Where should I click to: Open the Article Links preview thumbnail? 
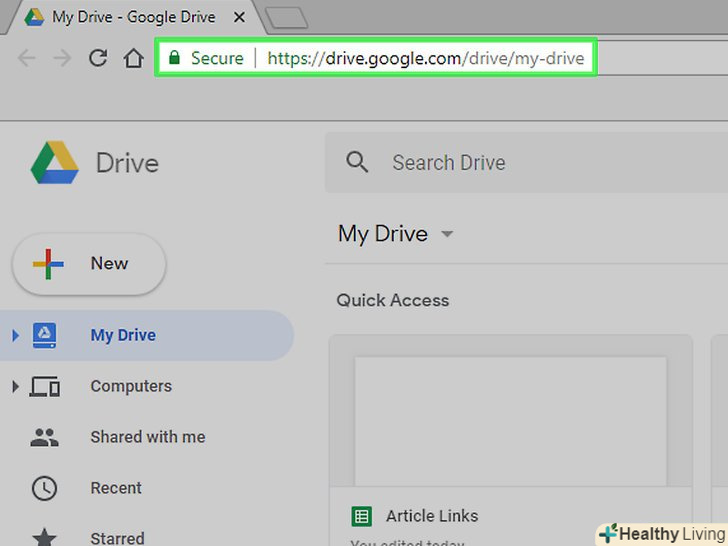tap(511, 421)
